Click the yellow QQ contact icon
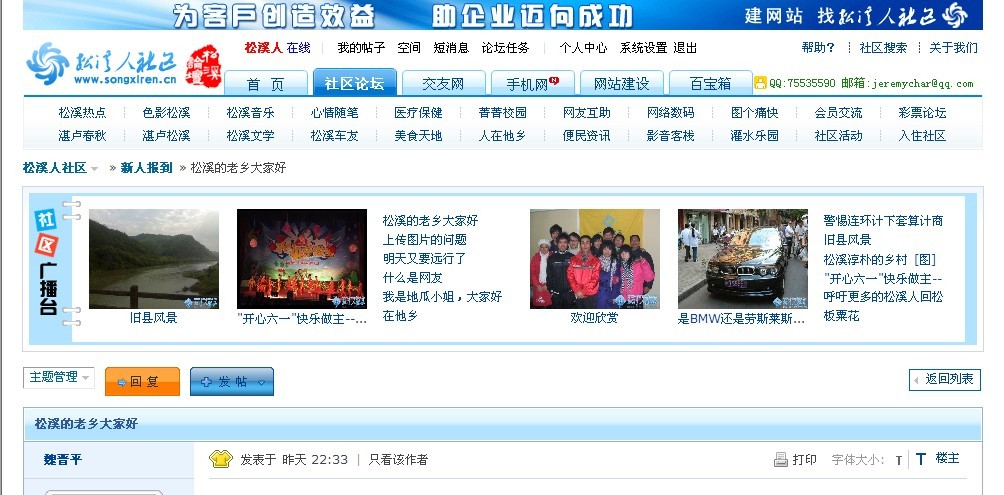The height and width of the screenshot is (495, 1004). 760,83
